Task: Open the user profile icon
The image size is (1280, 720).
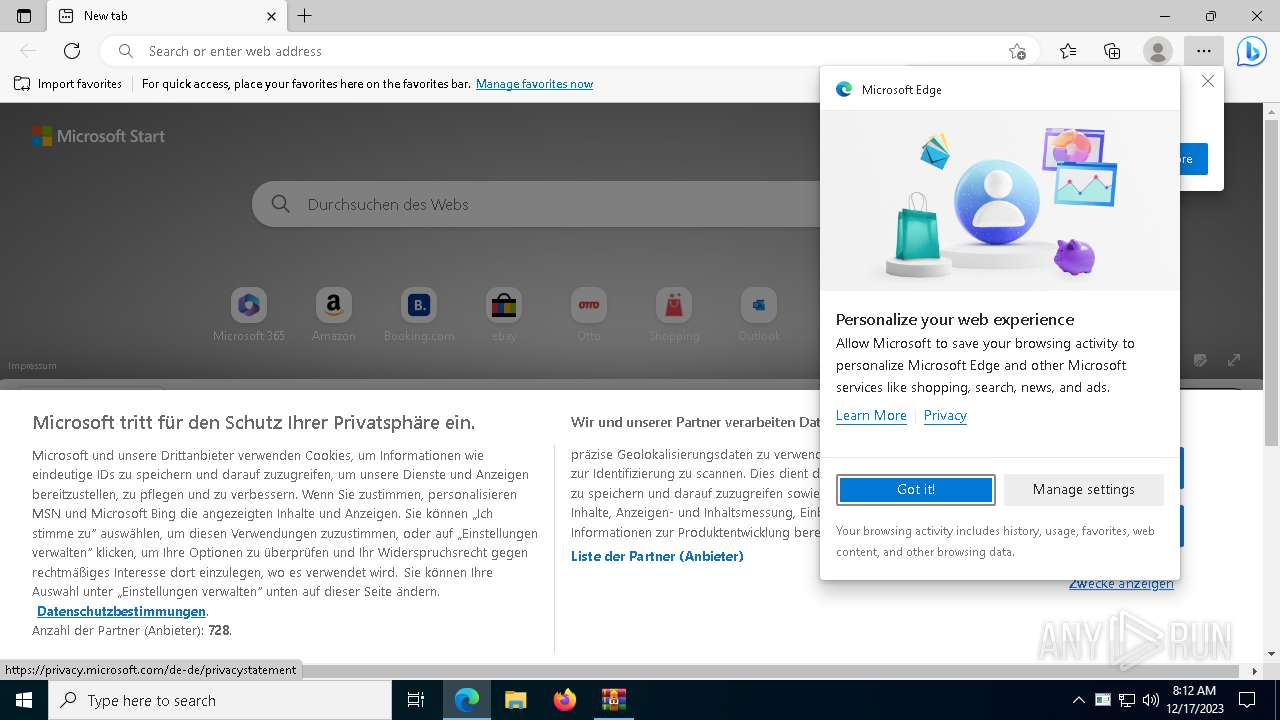Action: (x=1157, y=51)
